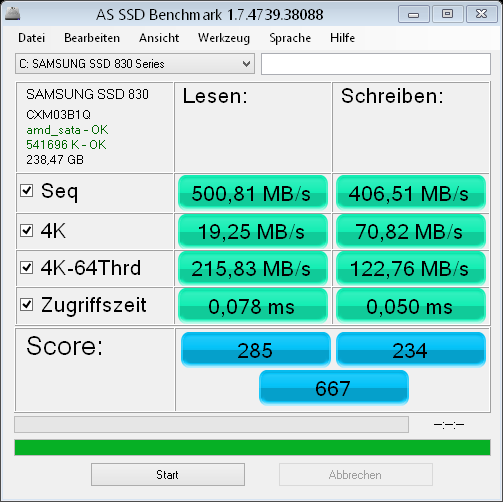Start the benchmark with Start button
This screenshot has width=503, height=502.
pos(168,474)
